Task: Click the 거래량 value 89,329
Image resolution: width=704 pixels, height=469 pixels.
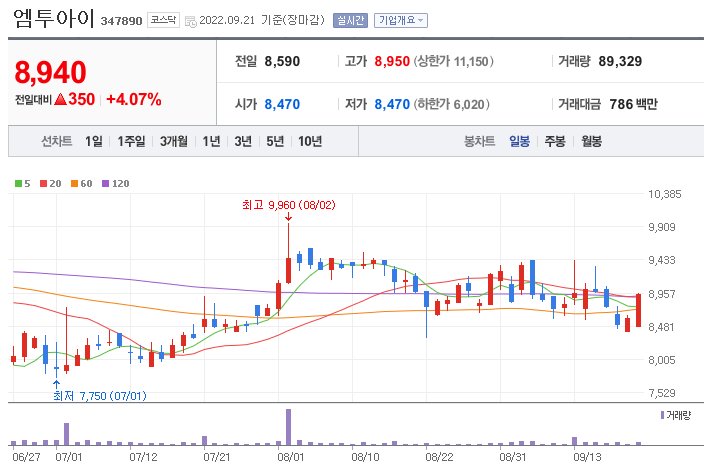Action: click(x=620, y=61)
